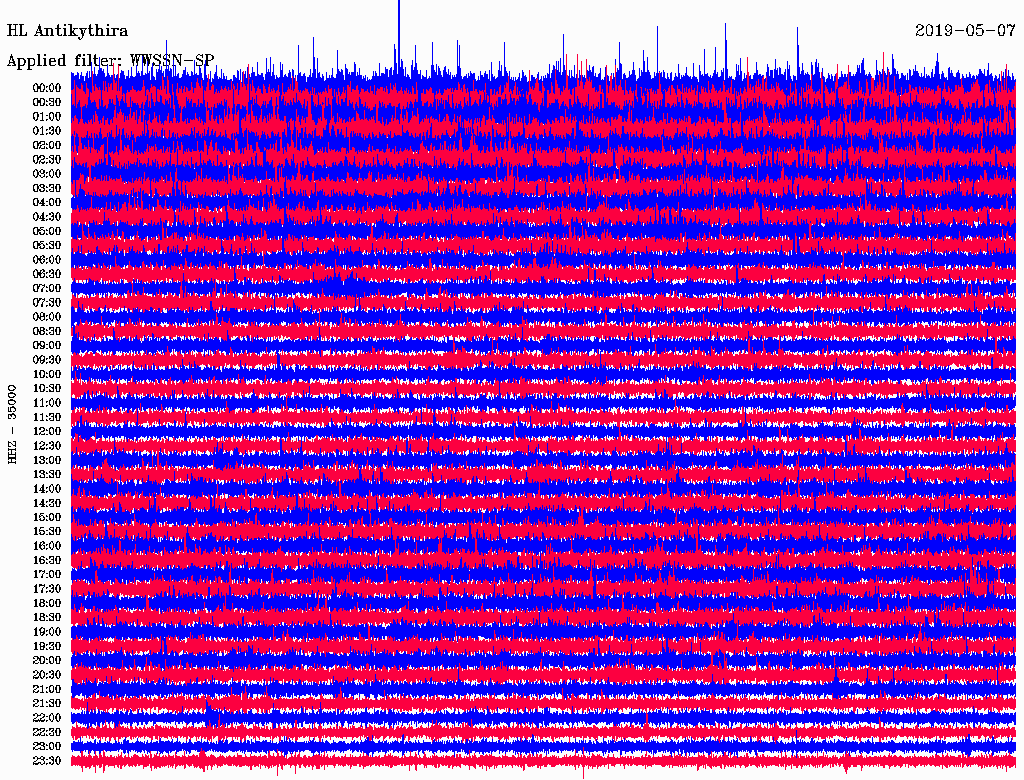
Task: Click the HHZ - 35000 axis label
Action: coord(12,425)
